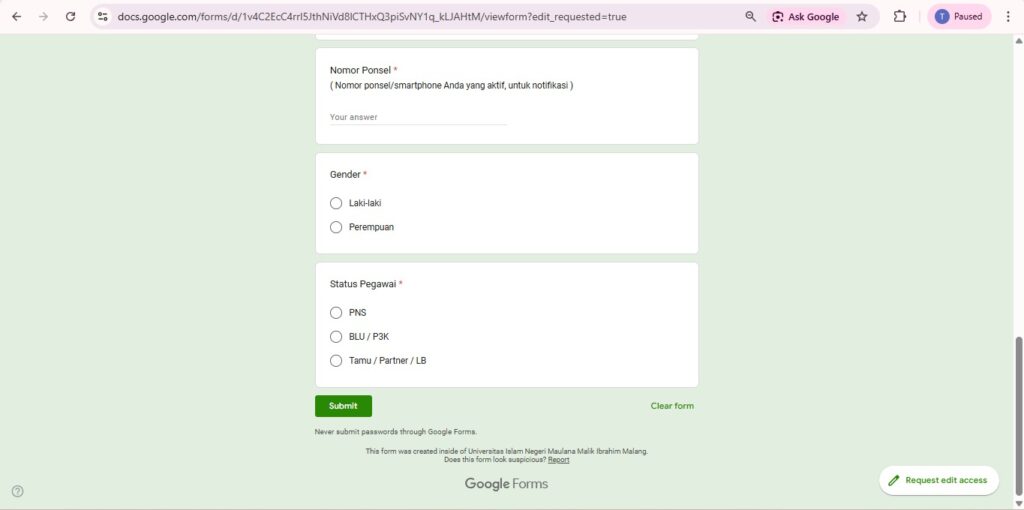Select the Laki-laki gender option
The width and height of the screenshot is (1024, 510).
[336, 203]
